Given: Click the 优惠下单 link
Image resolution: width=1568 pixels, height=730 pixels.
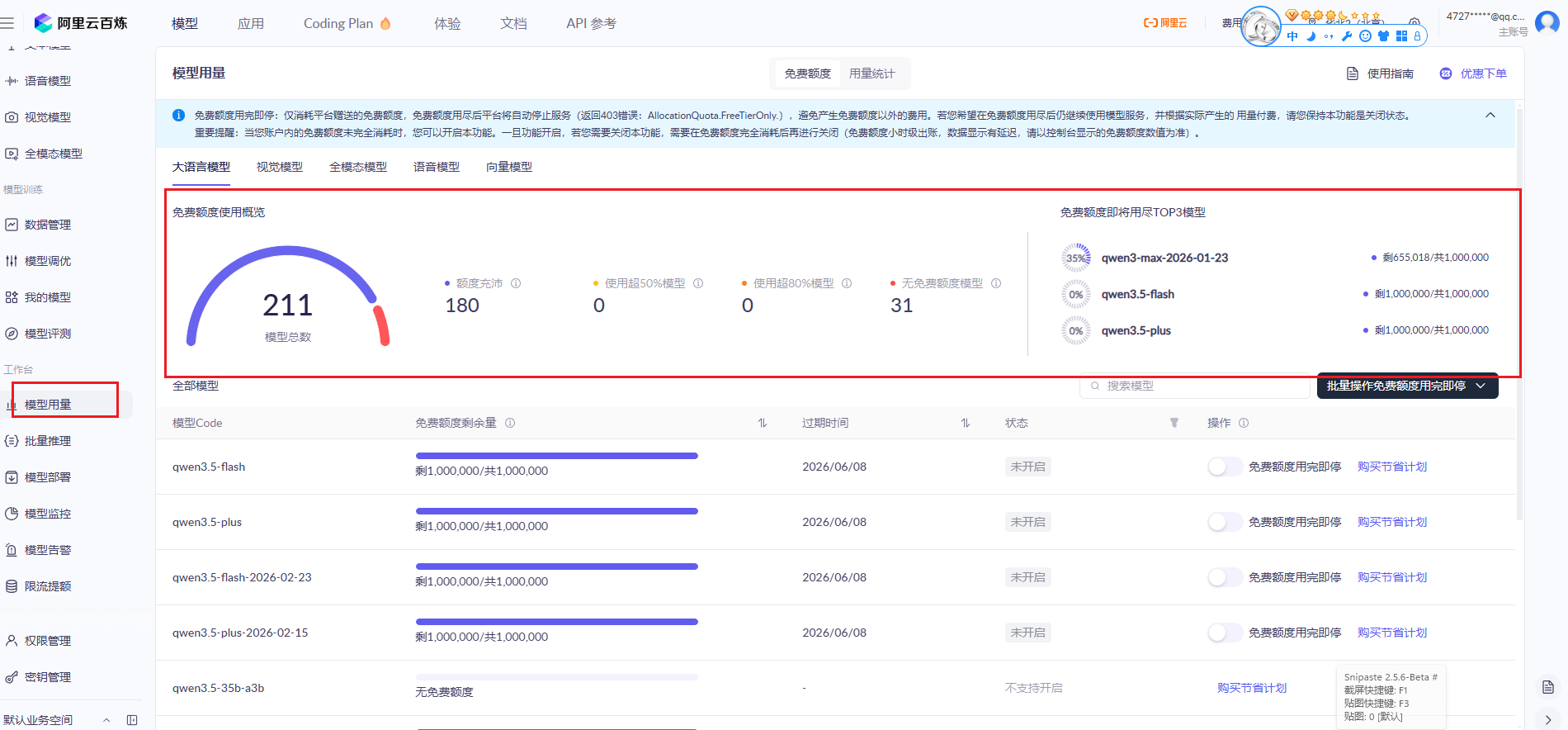Looking at the screenshot, I should pos(1473,73).
